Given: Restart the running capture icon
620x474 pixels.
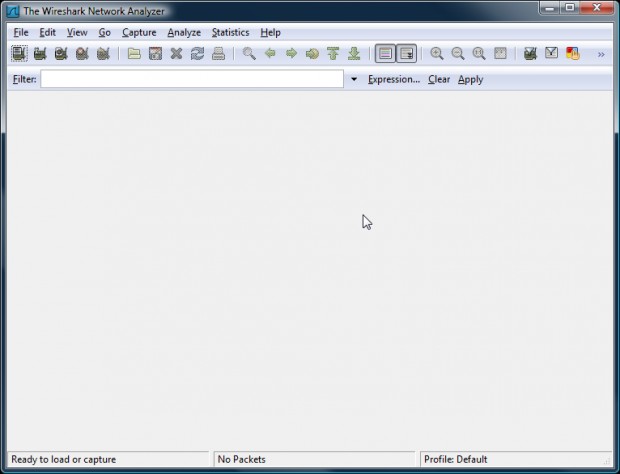Looking at the screenshot, I should (103, 53).
